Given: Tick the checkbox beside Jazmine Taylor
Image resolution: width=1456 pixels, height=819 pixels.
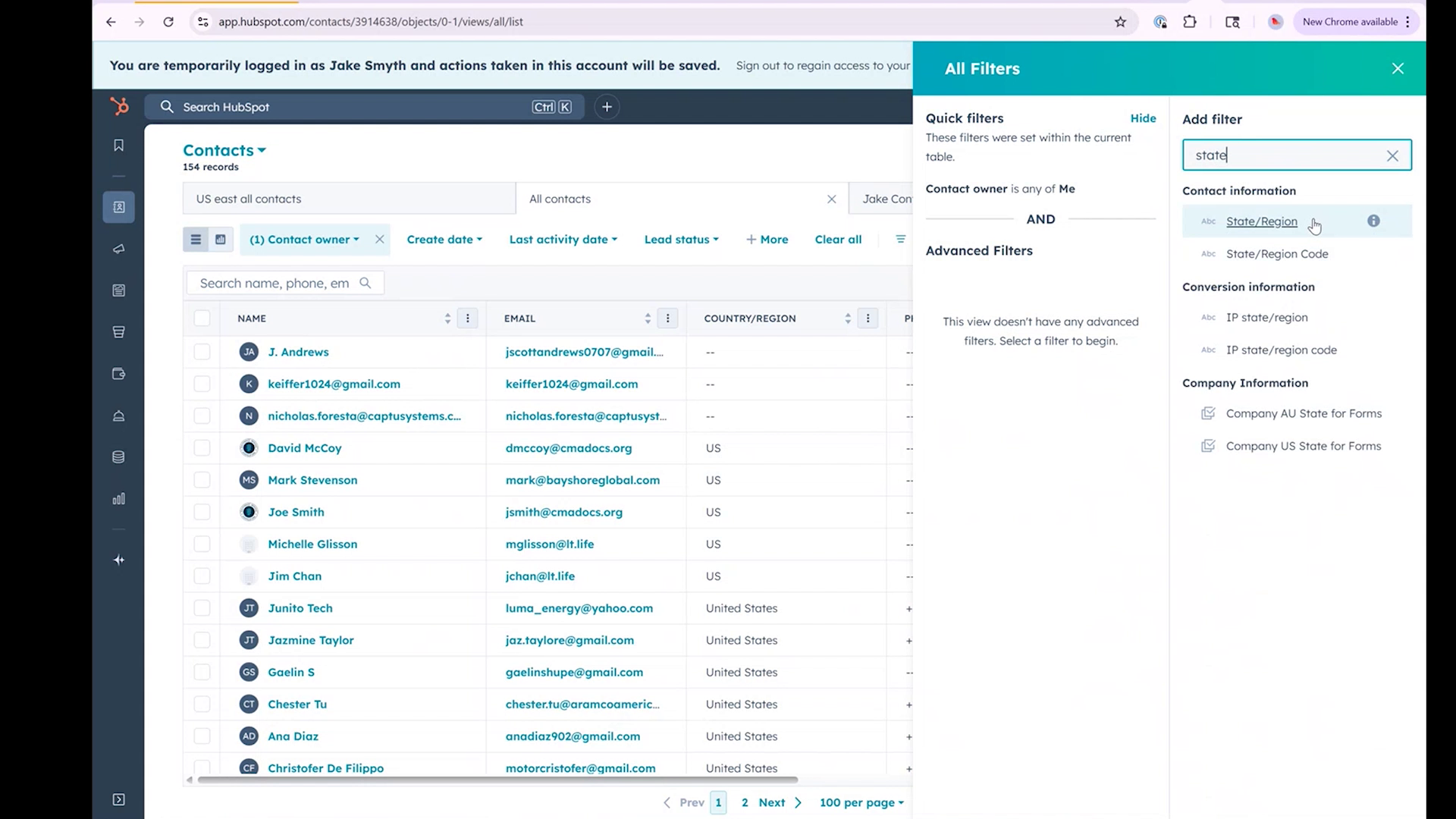Looking at the screenshot, I should tap(202, 639).
